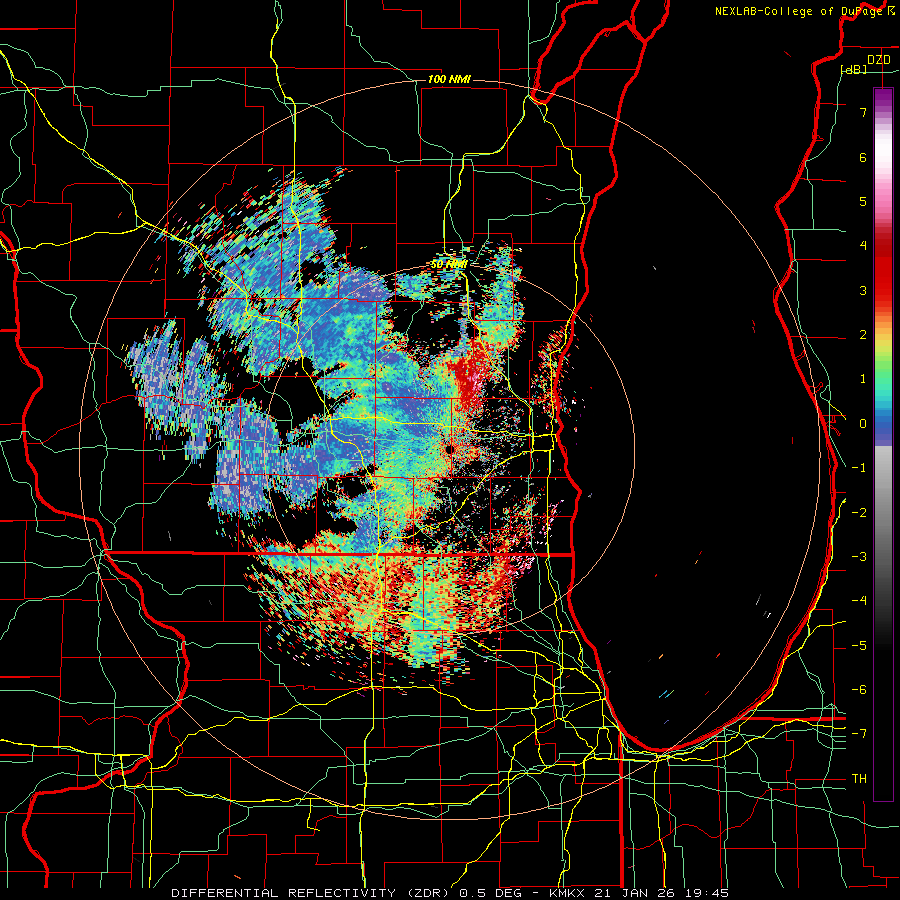
Task: Click the -7 scale label
Action: pos(859,734)
